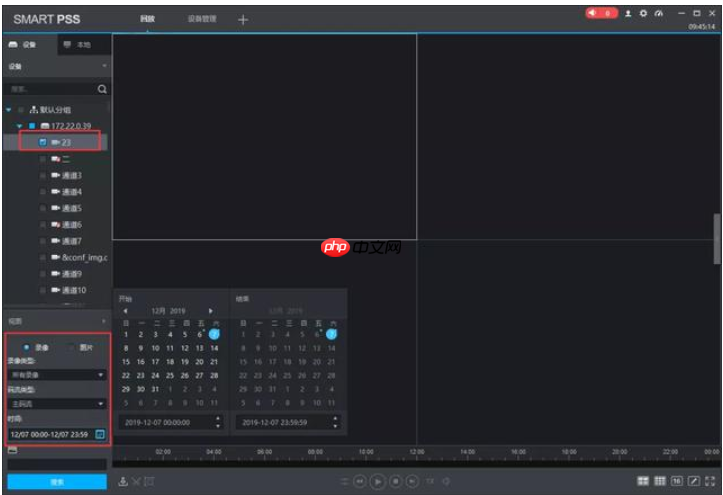Check the box for 通道5
Viewport: 723px width, 495px height.
(x=42, y=208)
